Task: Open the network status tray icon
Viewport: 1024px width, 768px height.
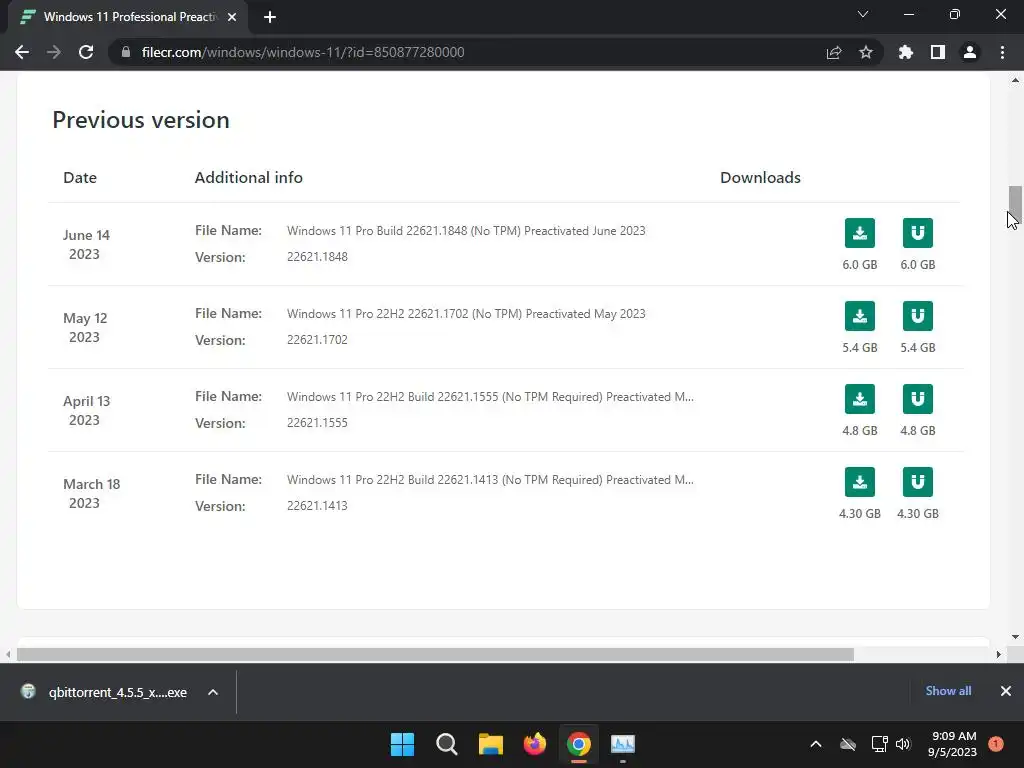Action: pyautogui.click(x=879, y=744)
